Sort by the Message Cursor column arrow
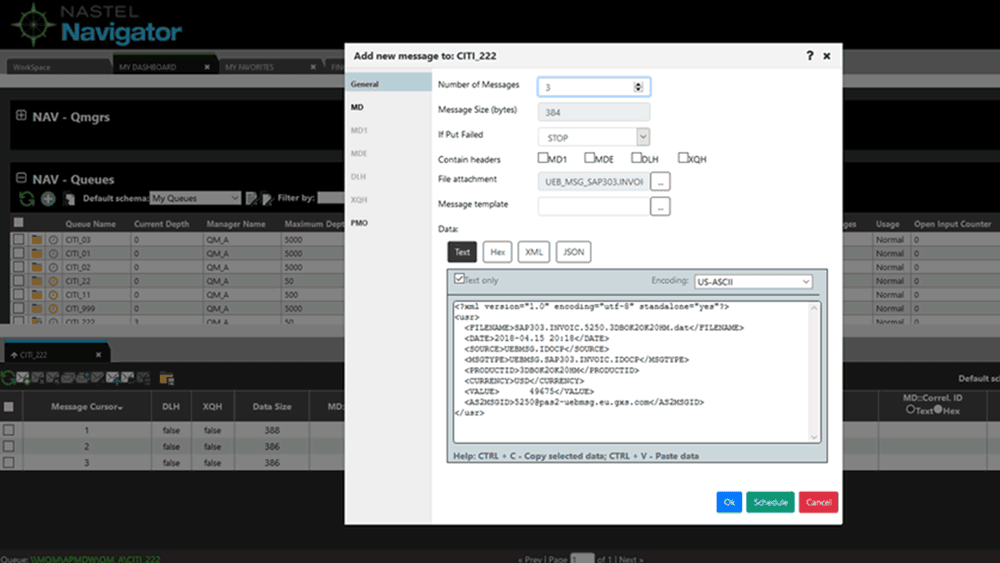The image size is (1000, 563). [121, 407]
